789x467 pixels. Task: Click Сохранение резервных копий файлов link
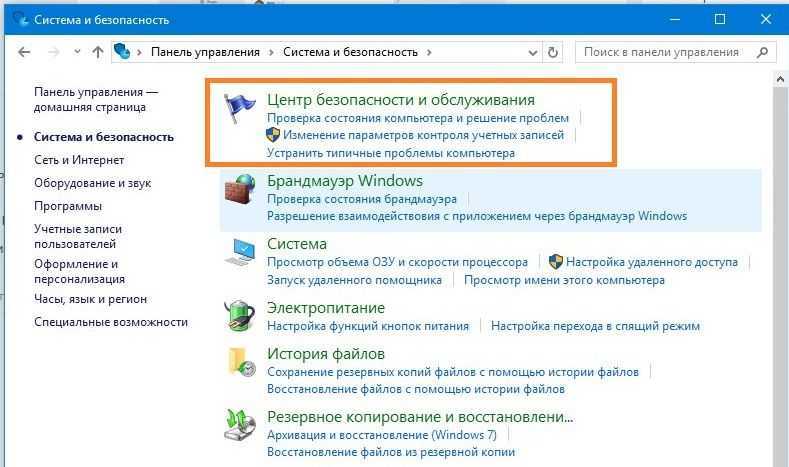tap(452, 372)
